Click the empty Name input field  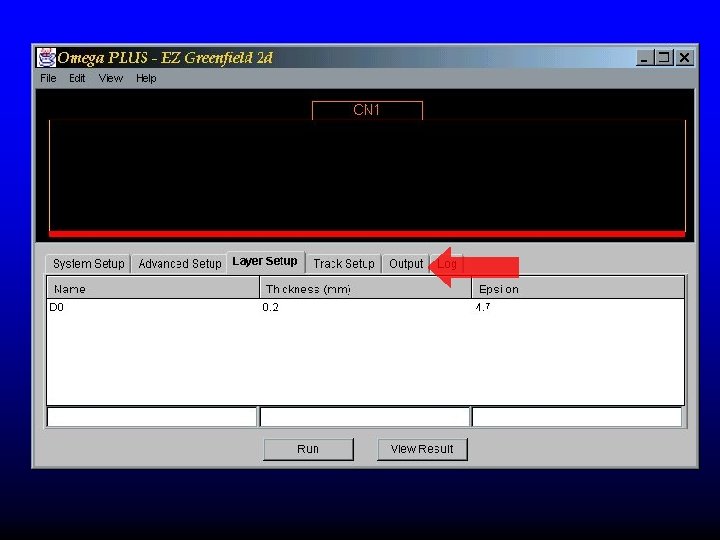(x=152, y=417)
